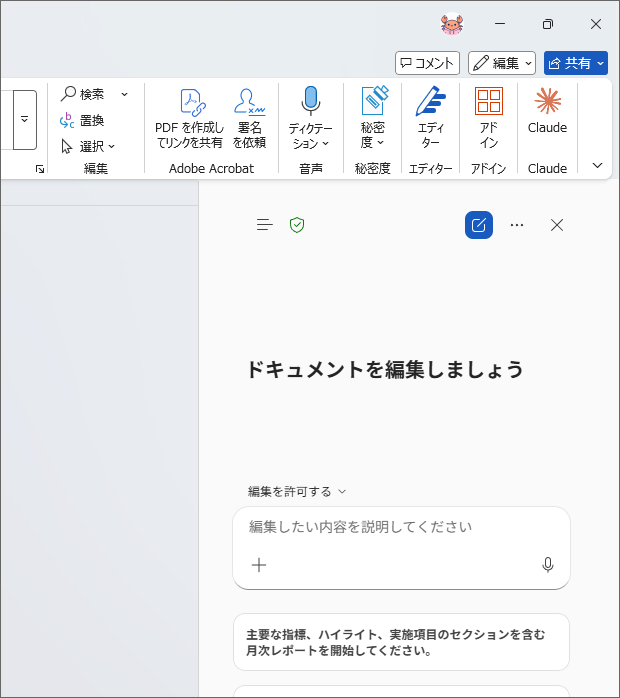The width and height of the screenshot is (620, 698).
Task: Open the Claude pane menu lines icon
Action: tap(264, 225)
